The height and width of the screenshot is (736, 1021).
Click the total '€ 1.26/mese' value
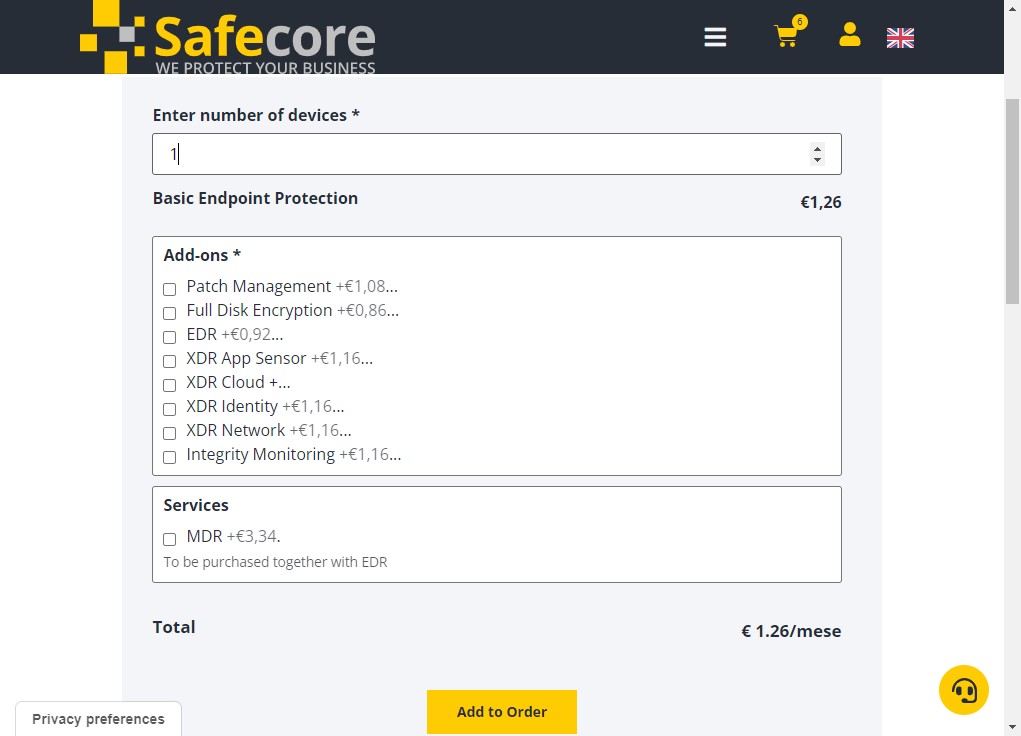click(791, 631)
